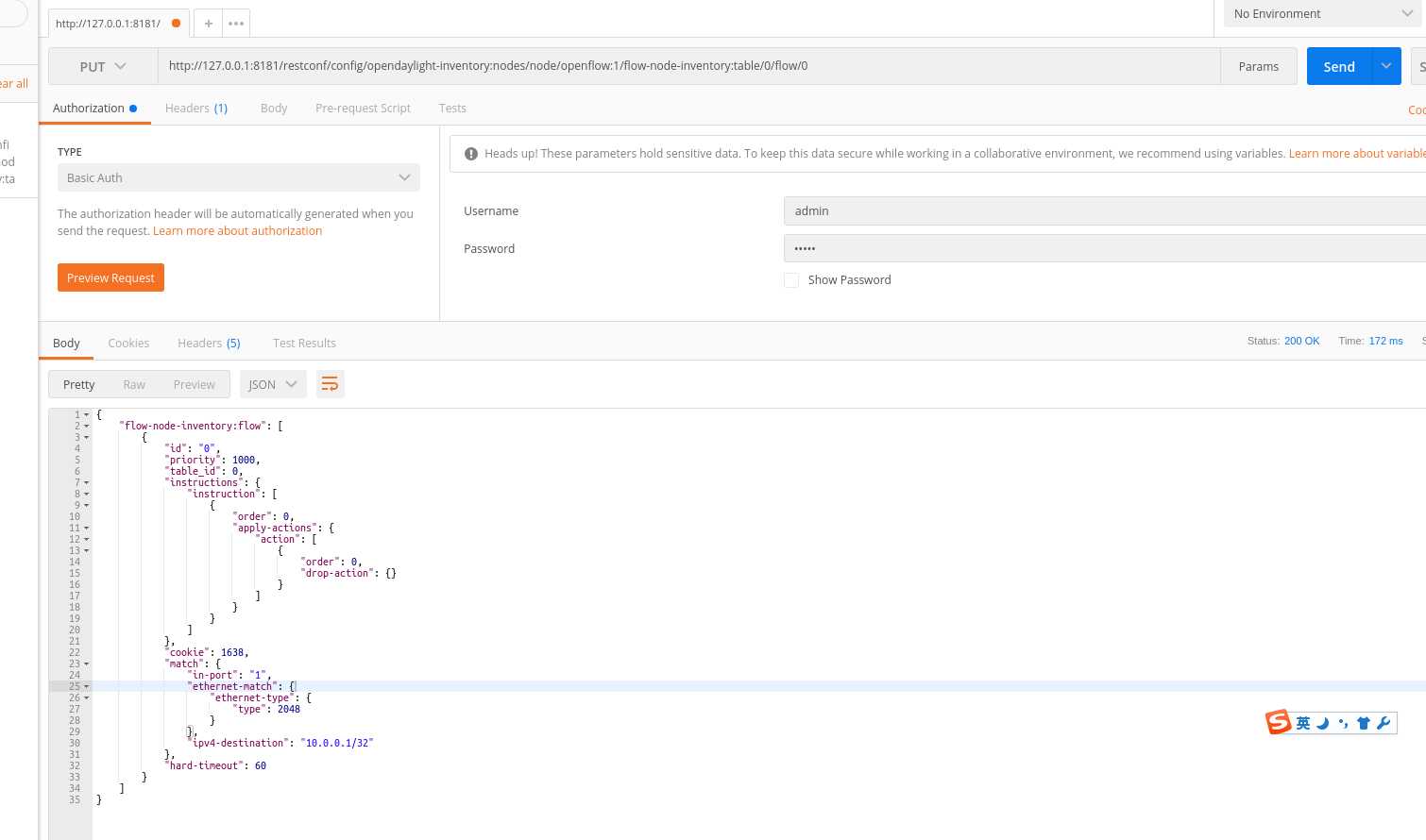Click the 172 ms response time value
Image resolution: width=1426 pixels, height=840 pixels.
1385,341
